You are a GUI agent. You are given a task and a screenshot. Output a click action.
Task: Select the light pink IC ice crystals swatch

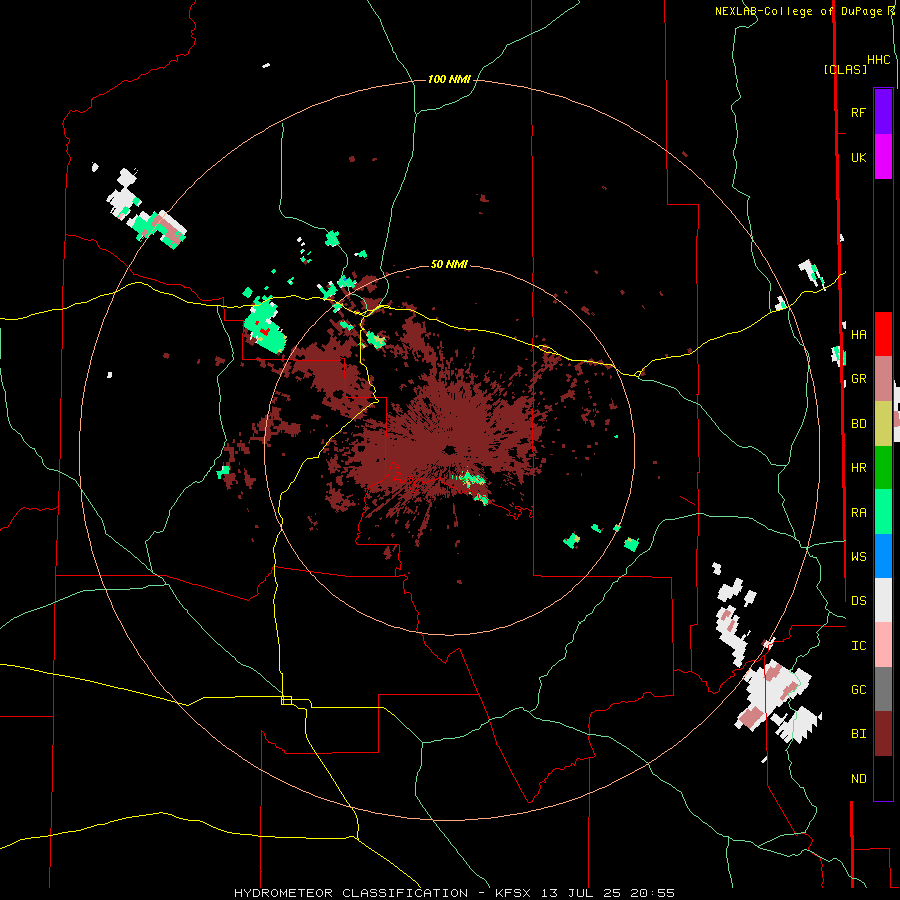(883, 645)
